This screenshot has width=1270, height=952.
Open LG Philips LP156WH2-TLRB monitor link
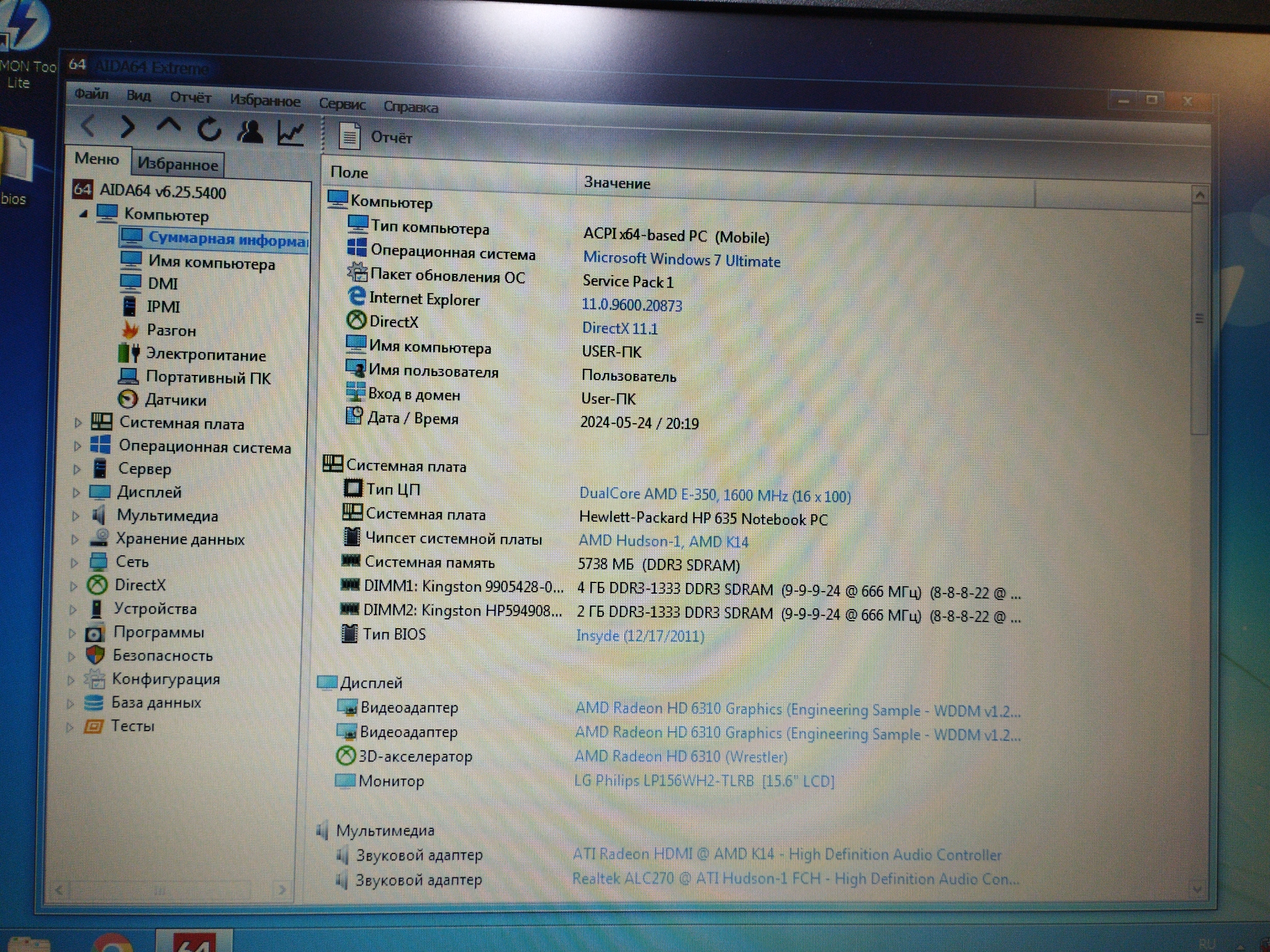tap(704, 780)
